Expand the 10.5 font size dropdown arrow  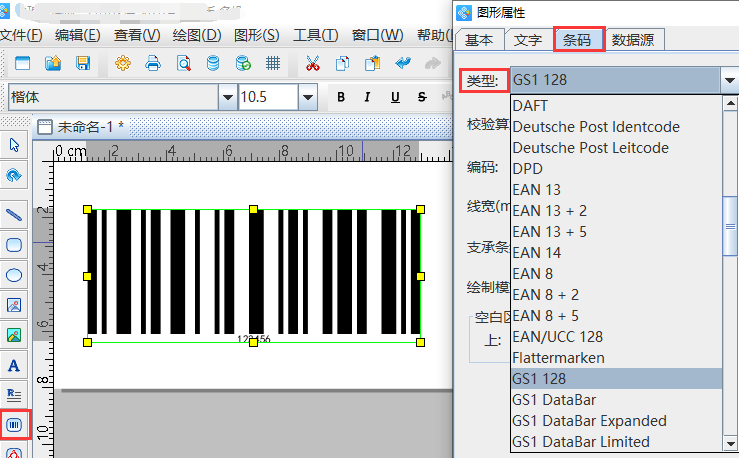(x=307, y=97)
